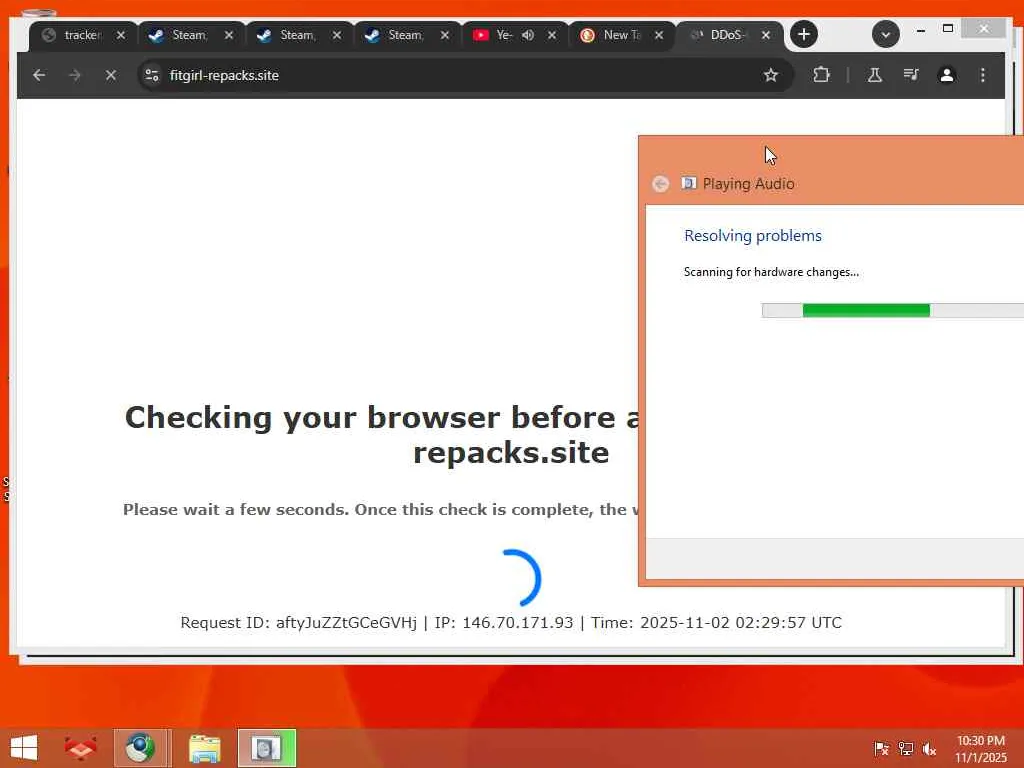
Task: Open the profile avatar icon
Action: coord(947,75)
